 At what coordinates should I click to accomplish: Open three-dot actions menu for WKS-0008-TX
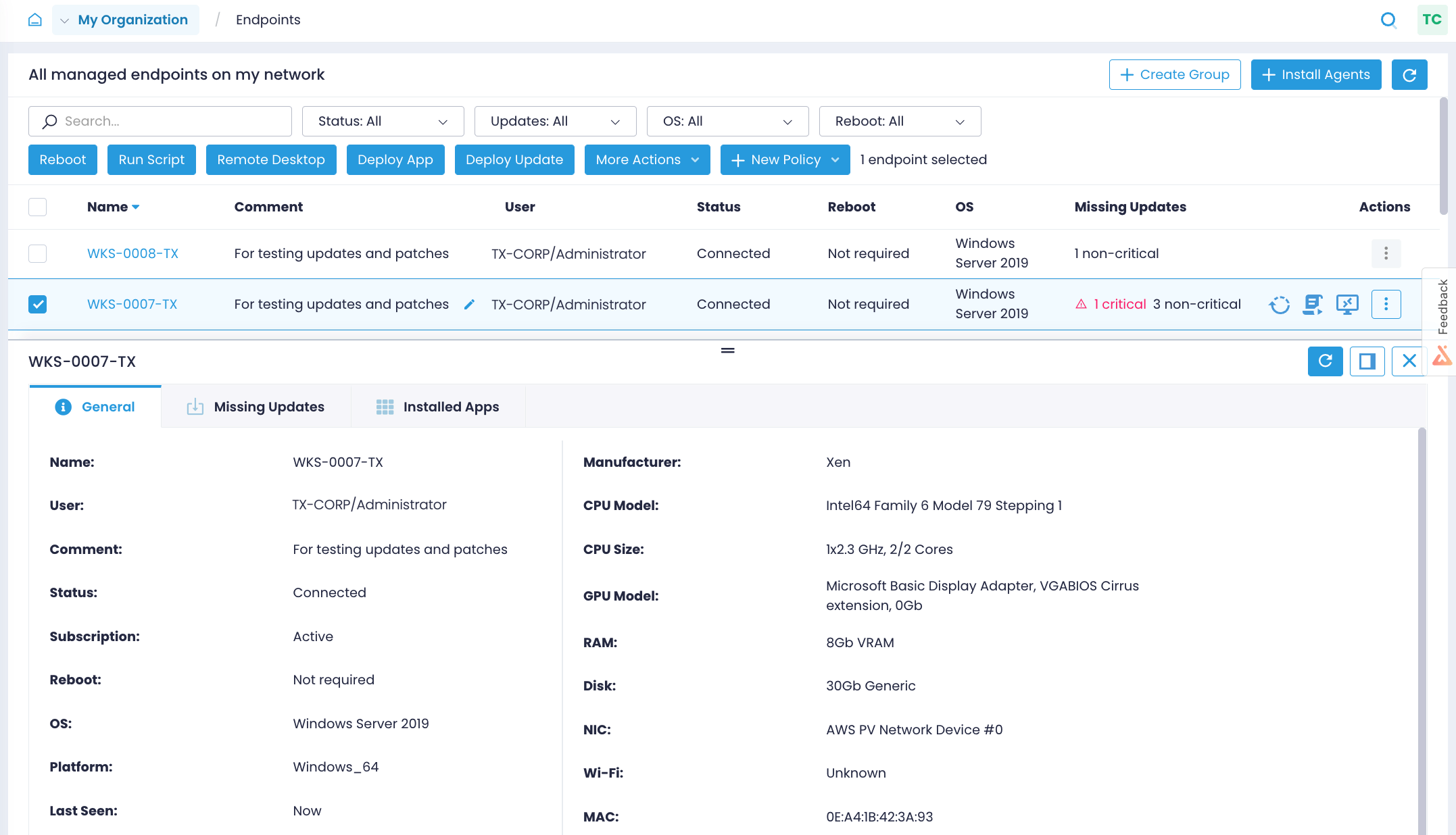(1386, 253)
